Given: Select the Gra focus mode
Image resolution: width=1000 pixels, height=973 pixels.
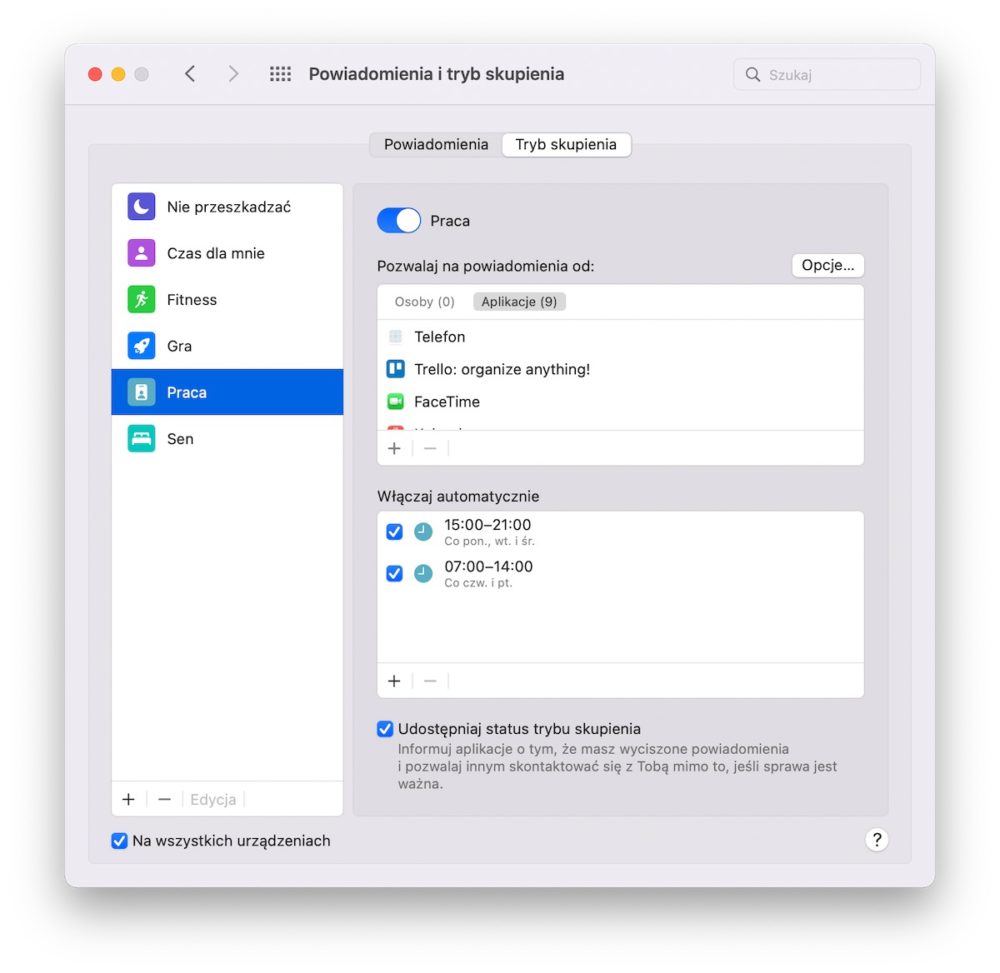Looking at the screenshot, I should [227, 346].
